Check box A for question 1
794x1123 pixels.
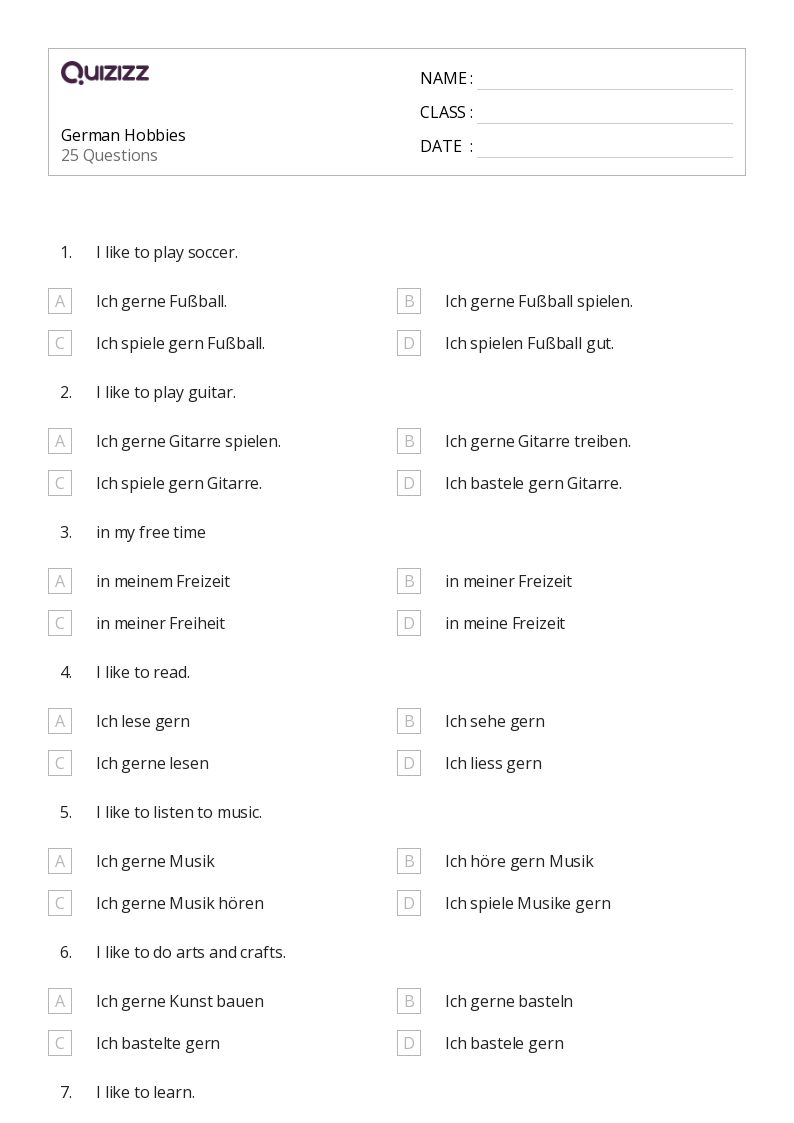pyautogui.click(x=60, y=302)
